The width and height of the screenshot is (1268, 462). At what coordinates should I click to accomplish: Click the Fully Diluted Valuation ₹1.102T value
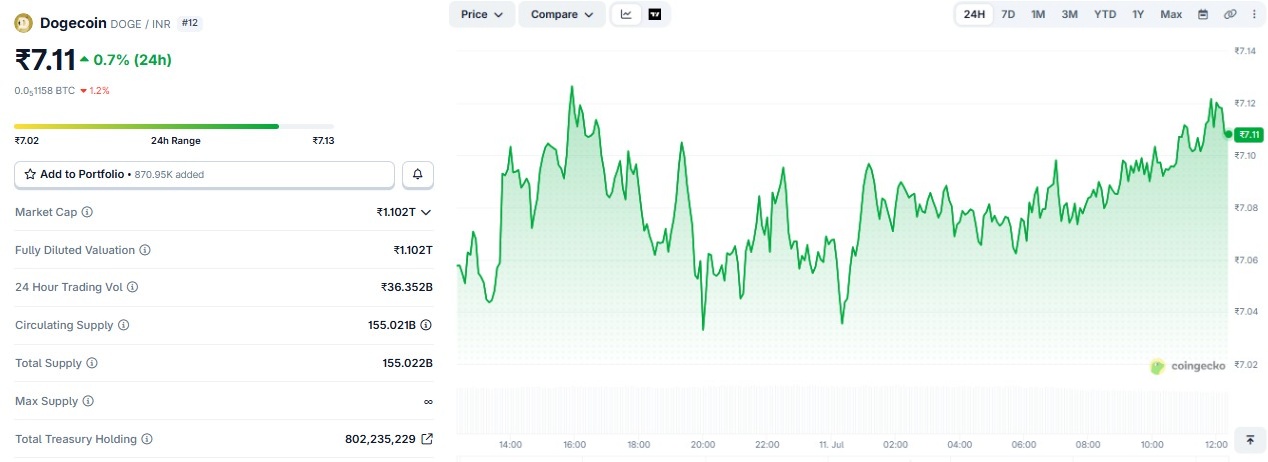pyautogui.click(x=413, y=250)
